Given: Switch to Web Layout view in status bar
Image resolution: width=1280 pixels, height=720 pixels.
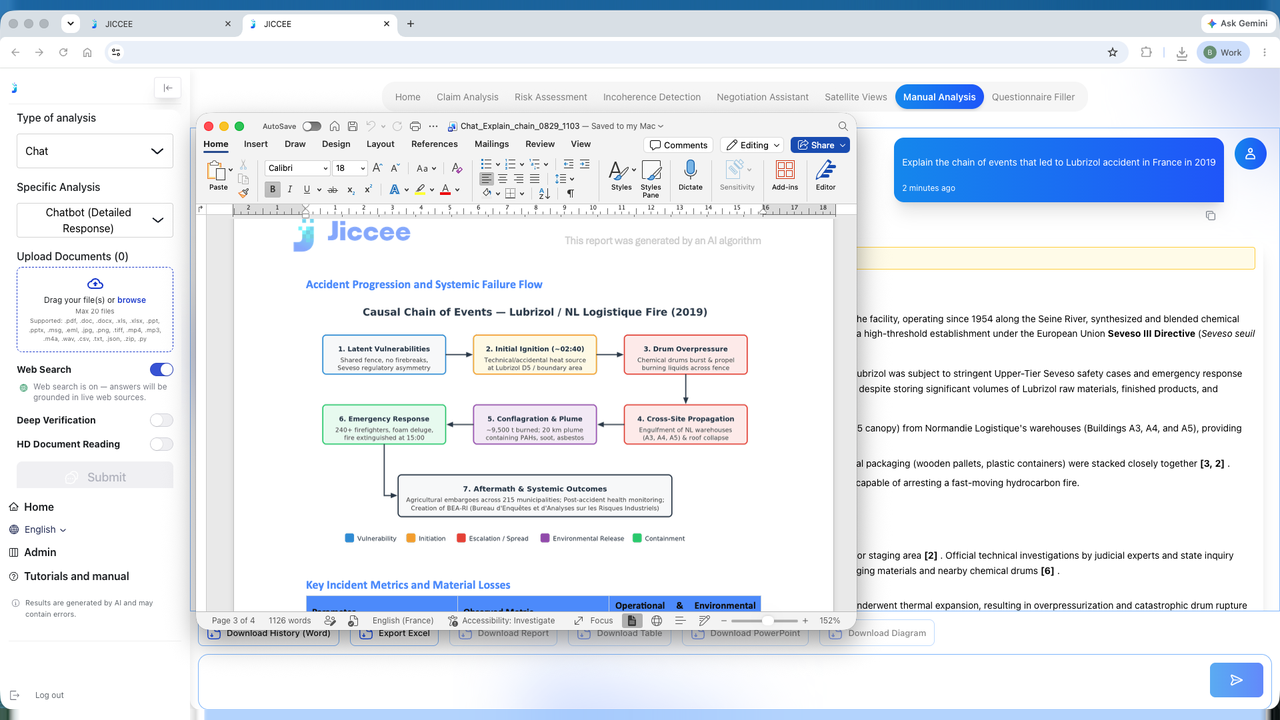Looking at the screenshot, I should coord(656,621).
